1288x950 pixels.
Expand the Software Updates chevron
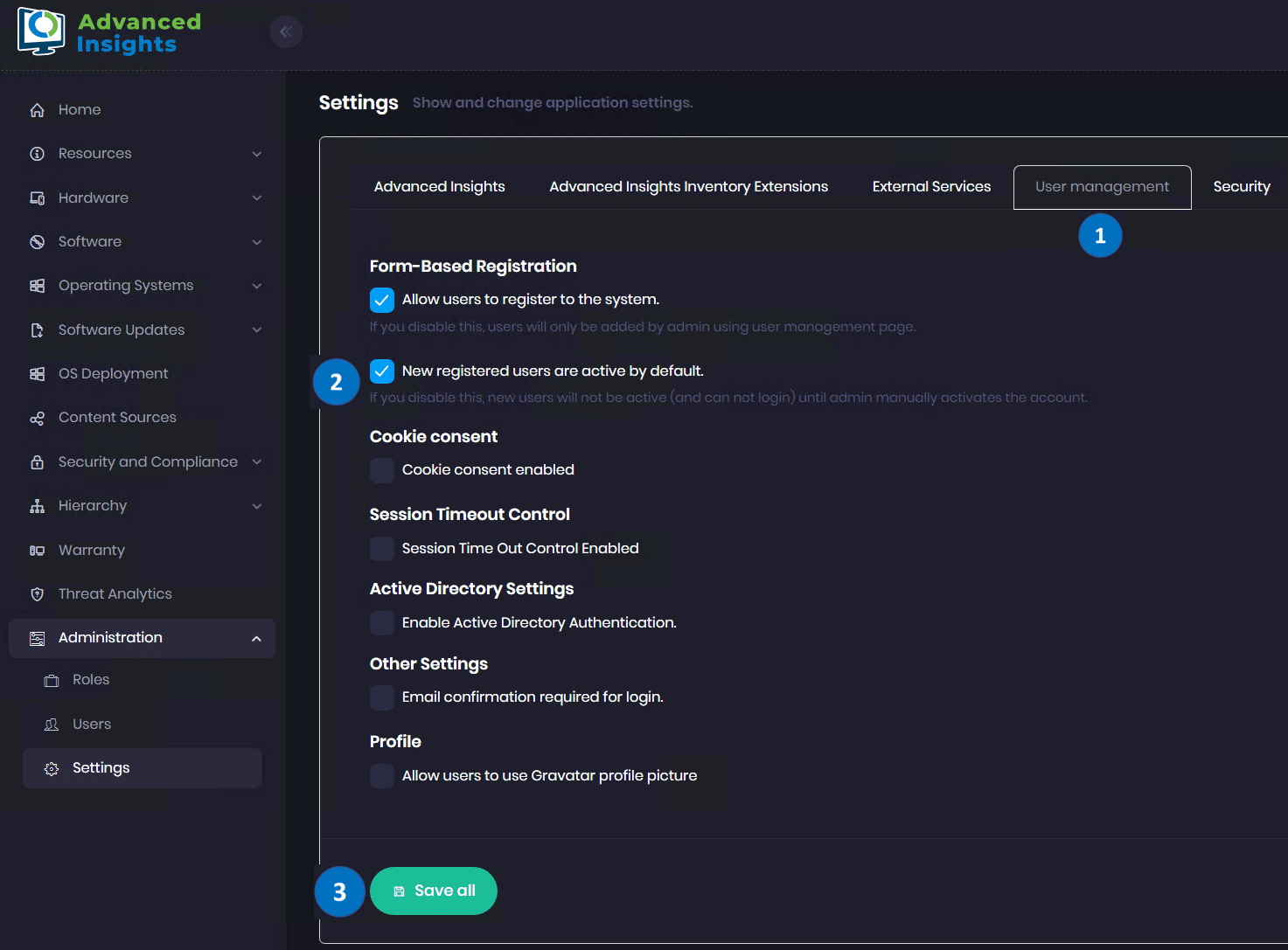[x=257, y=330]
